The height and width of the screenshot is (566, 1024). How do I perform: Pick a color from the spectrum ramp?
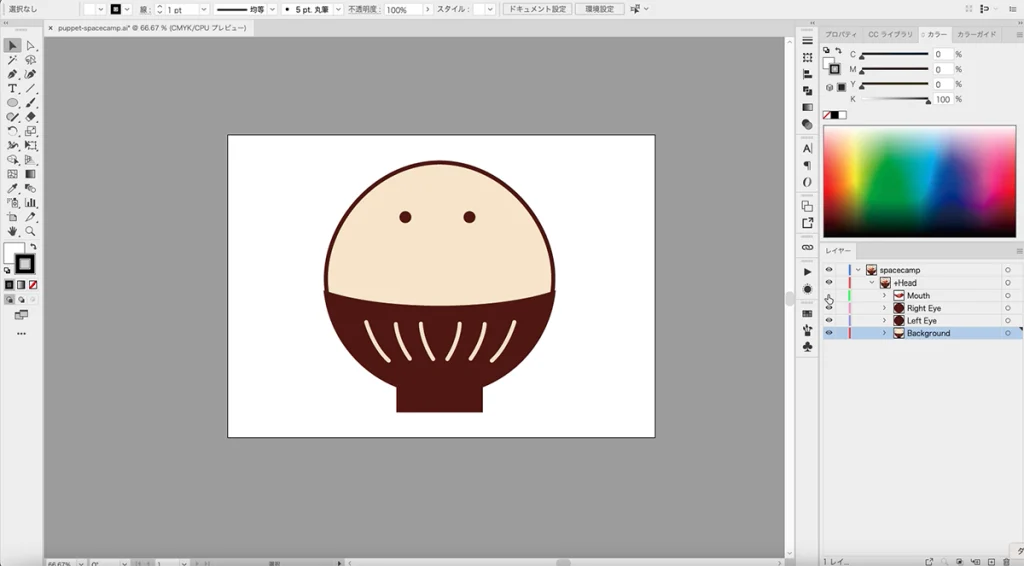[x=918, y=180]
